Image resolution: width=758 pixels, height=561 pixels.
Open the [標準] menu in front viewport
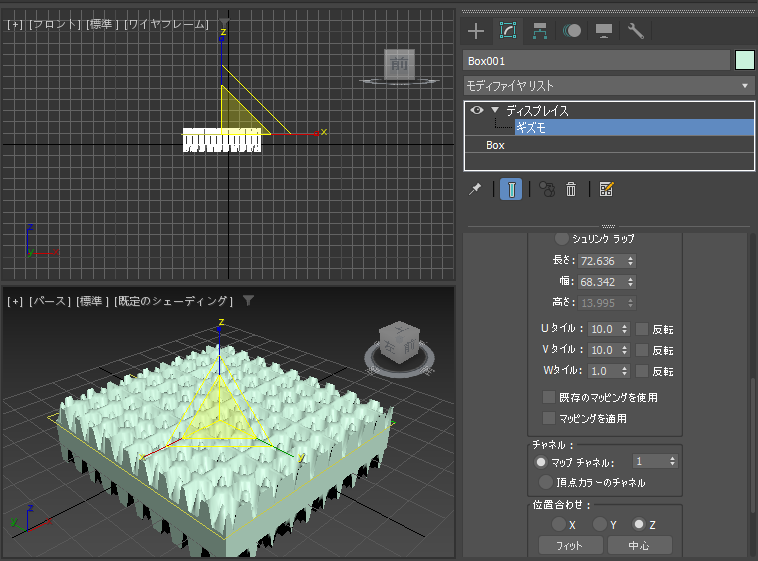pyautogui.click(x=102, y=24)
